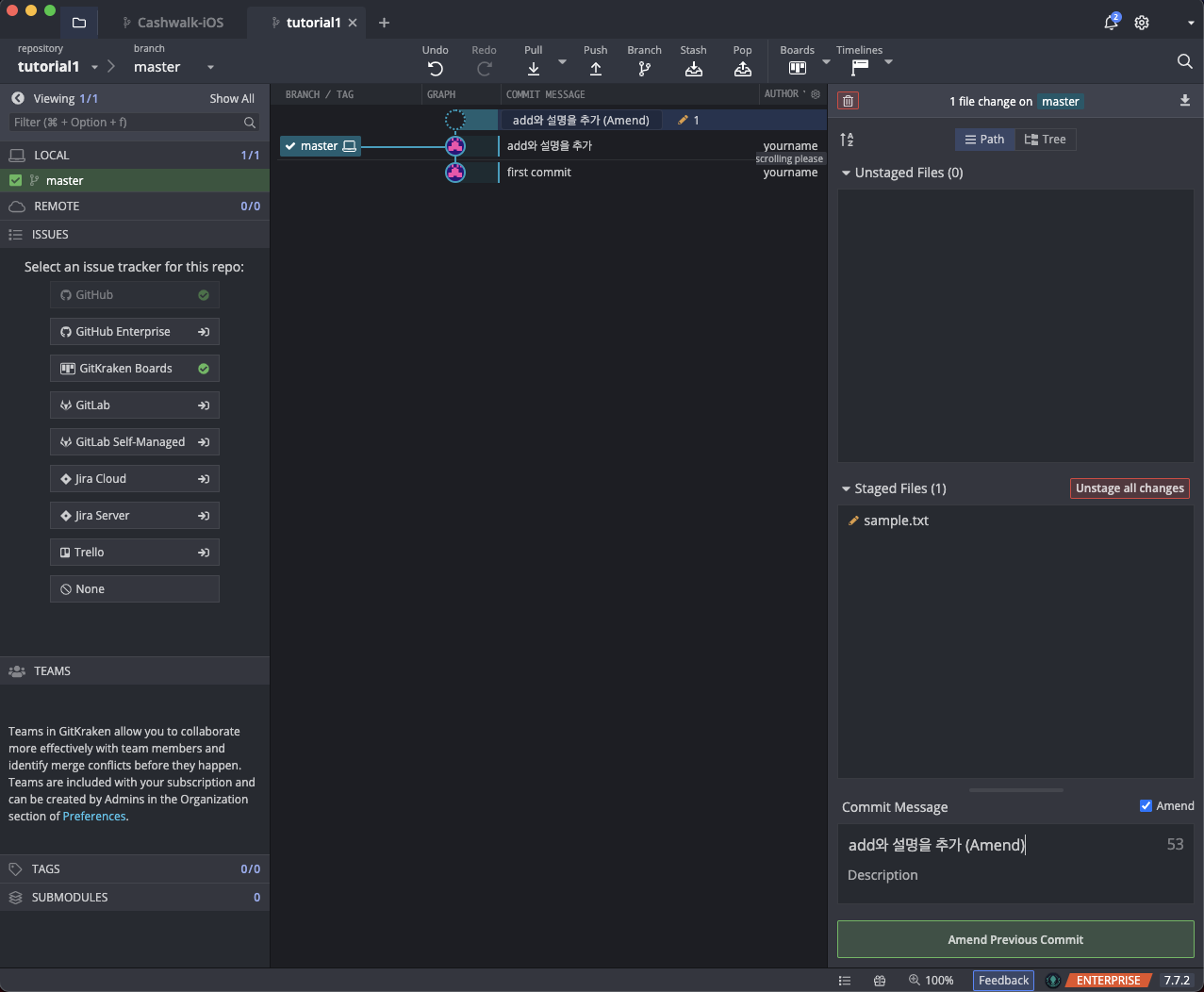The height and width of the screenshot is (992, 1204).
Task: Switch to the Cashwalk-iOS tab
Action: point(179,23)
